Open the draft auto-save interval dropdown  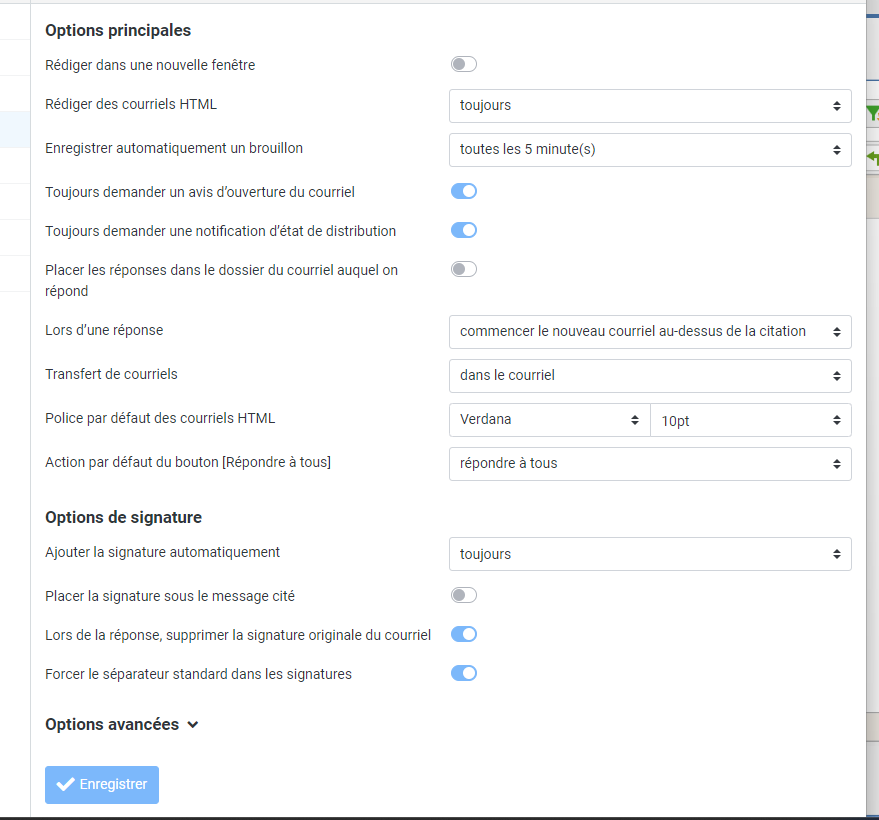[x=650, y=150]
